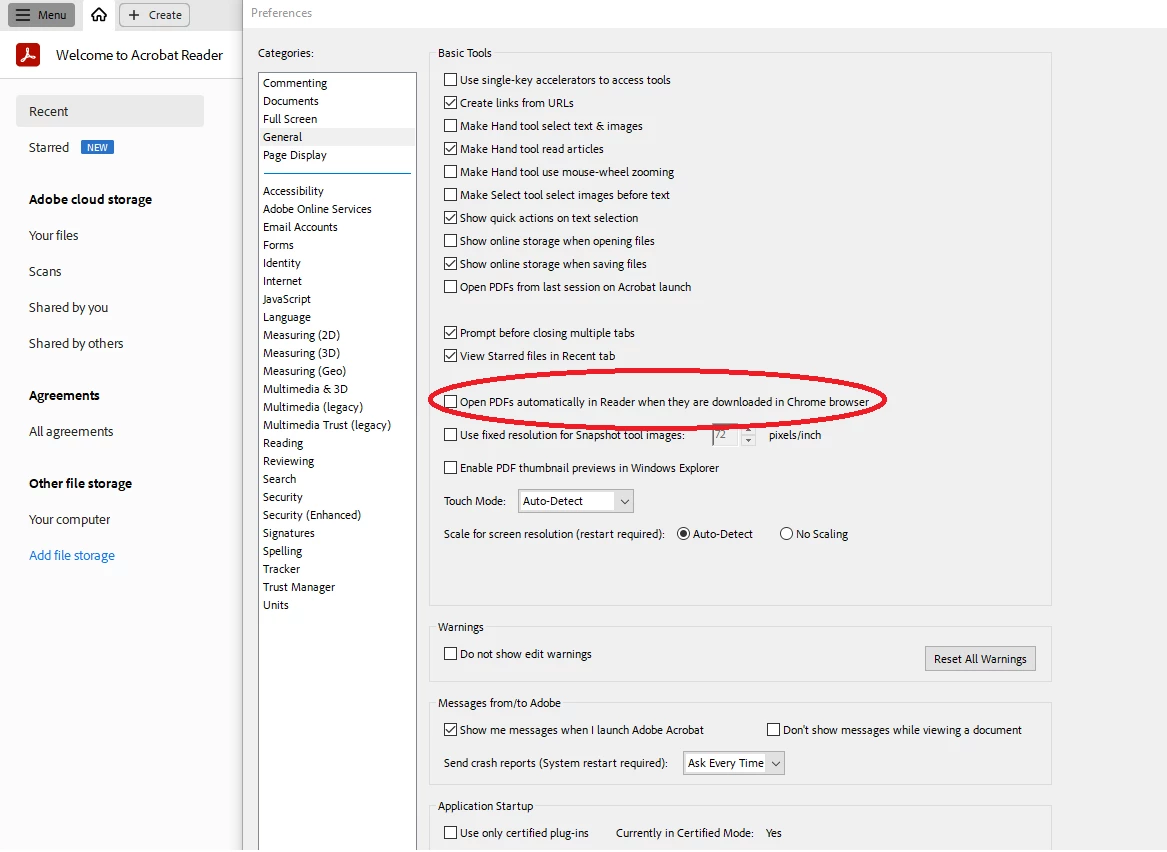The height and width of the screenshot is (852, 1167).
Task: Select Page Display category
Action: point(295,155)
